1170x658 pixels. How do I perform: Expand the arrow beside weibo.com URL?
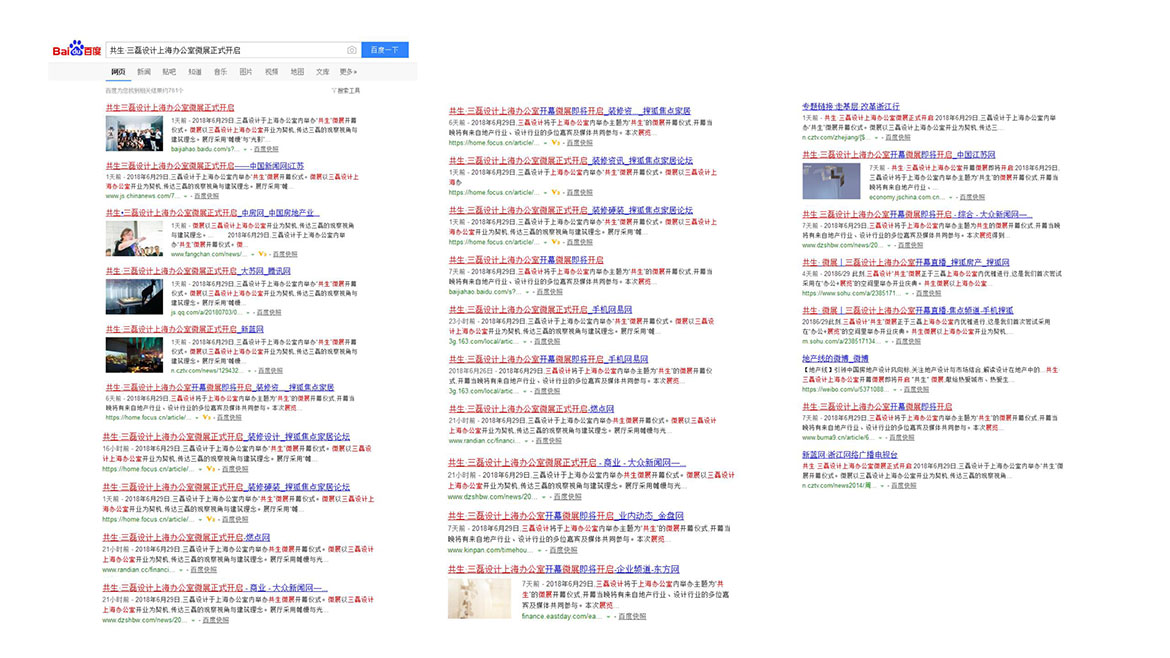tap(895, 389)
